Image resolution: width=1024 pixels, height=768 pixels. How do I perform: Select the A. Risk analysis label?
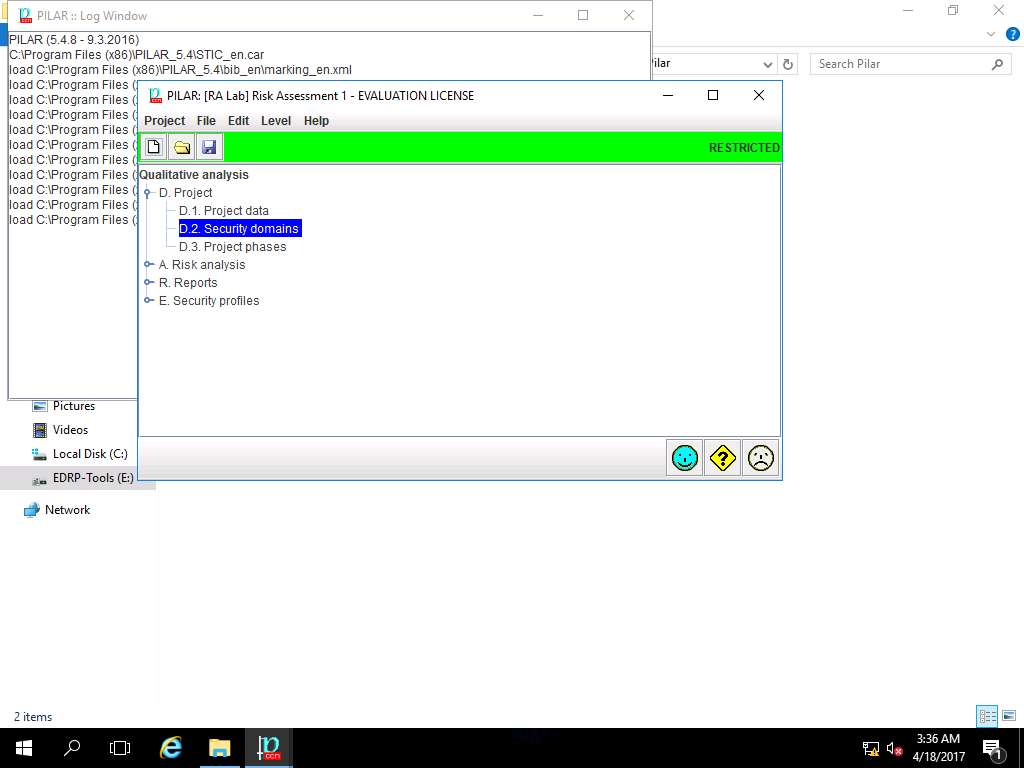202,264
